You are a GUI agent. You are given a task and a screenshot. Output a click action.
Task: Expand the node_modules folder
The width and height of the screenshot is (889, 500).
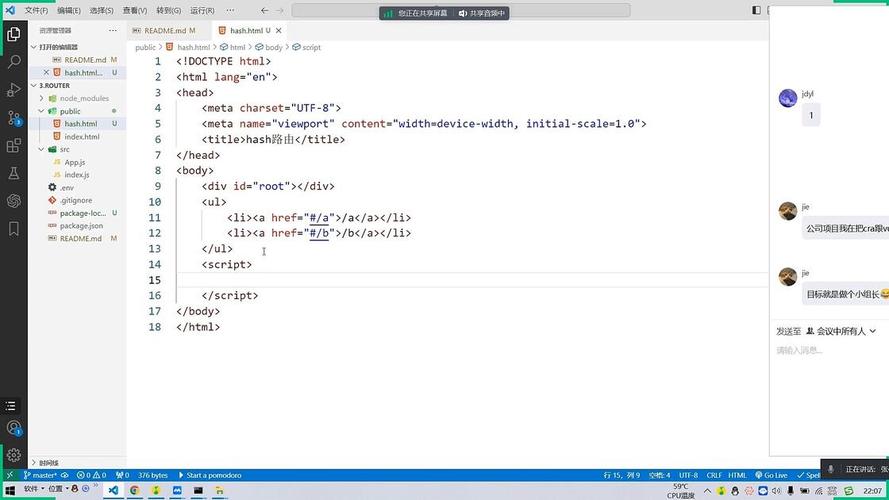(x=84, y=98)
